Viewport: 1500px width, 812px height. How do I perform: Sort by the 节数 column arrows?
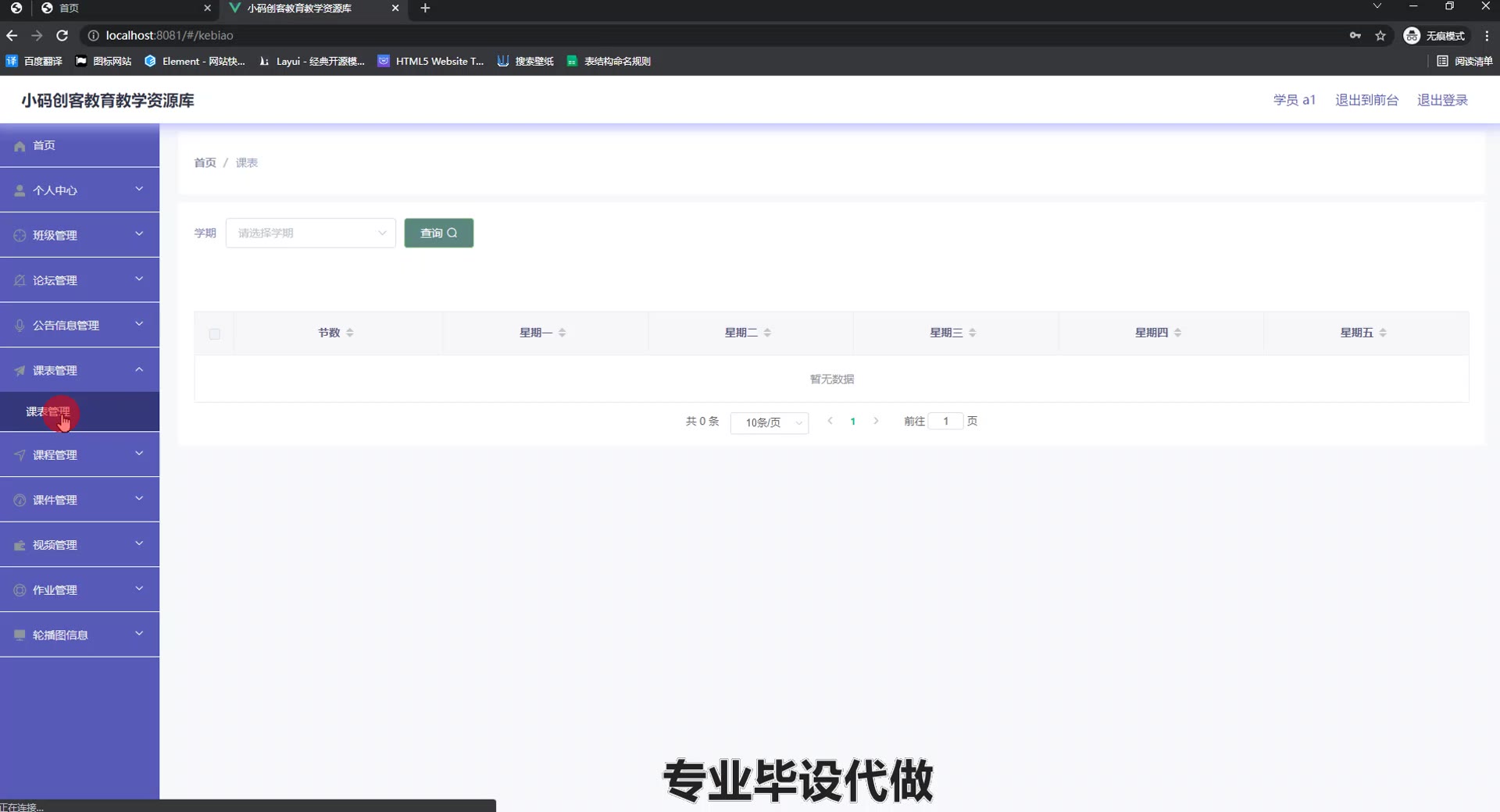point(350,333)
